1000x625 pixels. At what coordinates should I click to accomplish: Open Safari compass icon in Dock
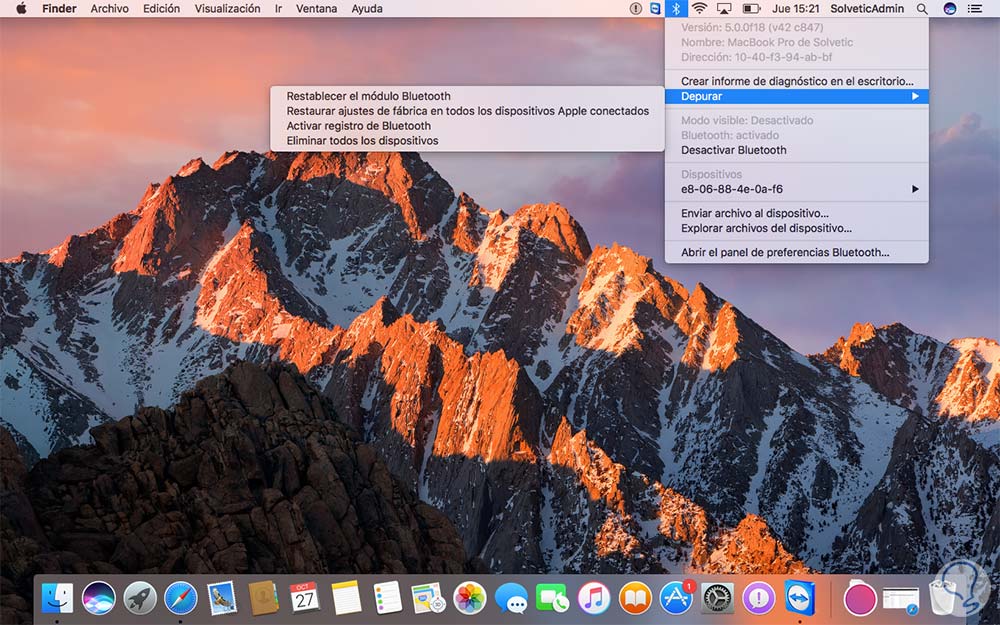180,598
